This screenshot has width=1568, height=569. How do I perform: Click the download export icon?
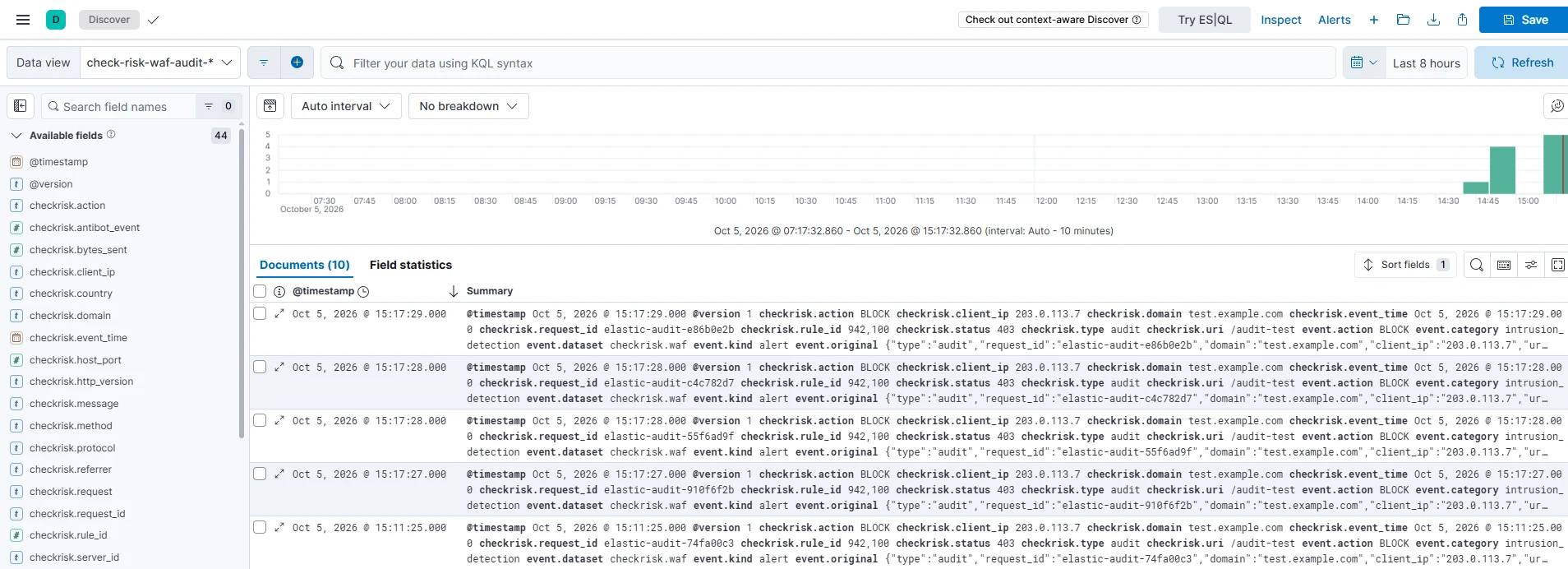(x=1433, y=20)
